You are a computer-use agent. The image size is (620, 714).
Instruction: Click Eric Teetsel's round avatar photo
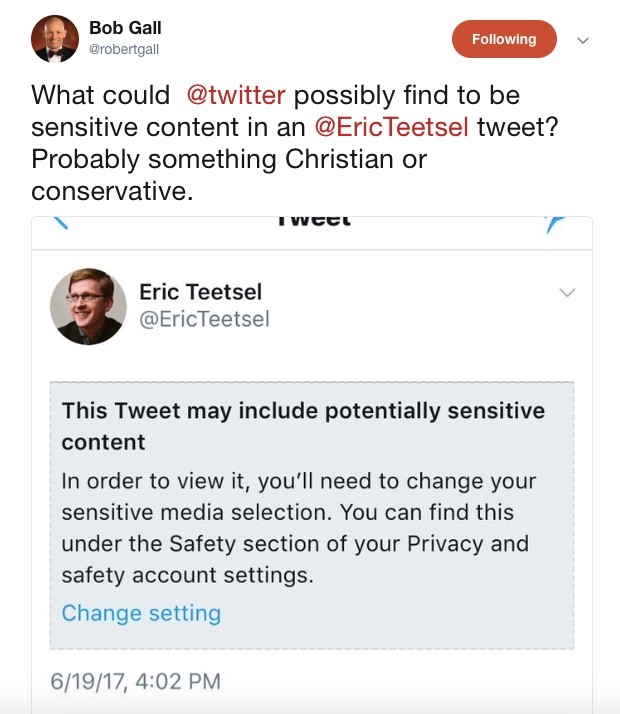tap(88, 306)
